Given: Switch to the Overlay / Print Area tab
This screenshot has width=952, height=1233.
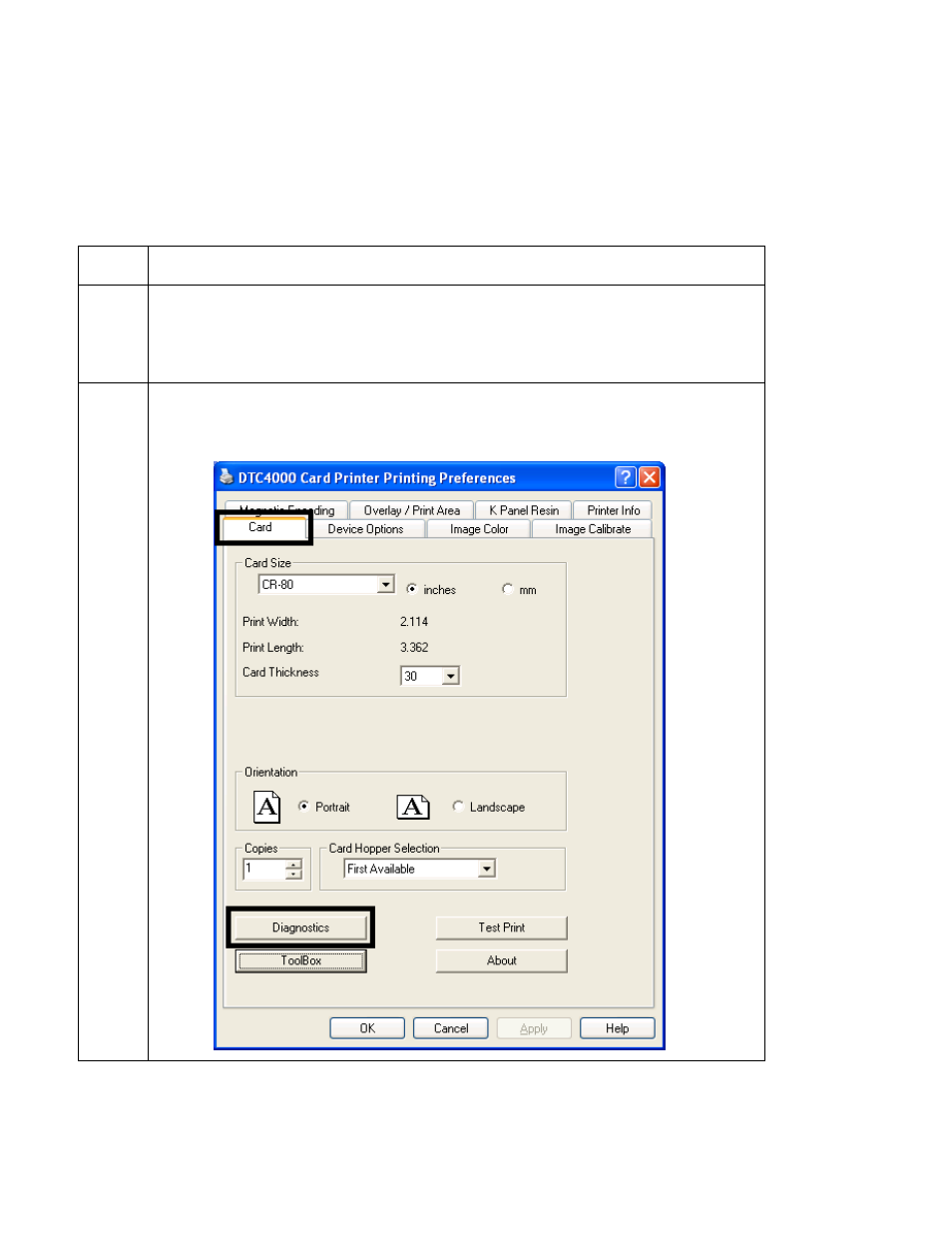Looking at the screenshot, I should [x=412, y=510].
